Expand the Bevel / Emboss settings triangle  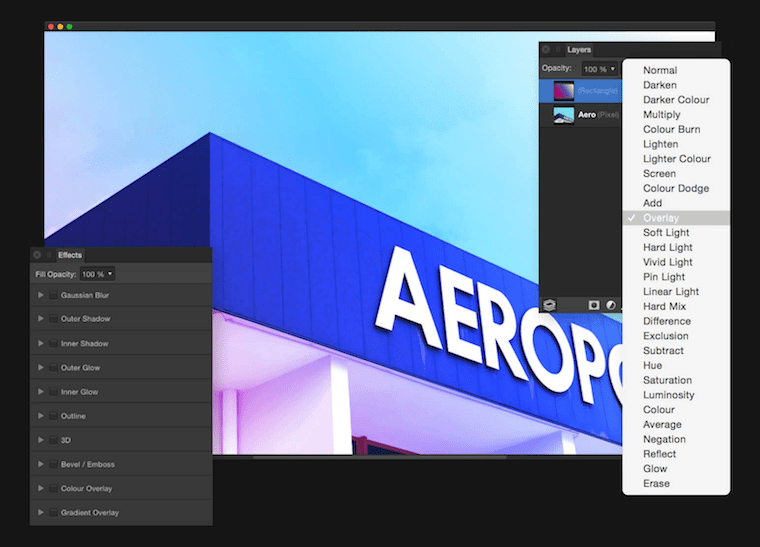(41, 464)
